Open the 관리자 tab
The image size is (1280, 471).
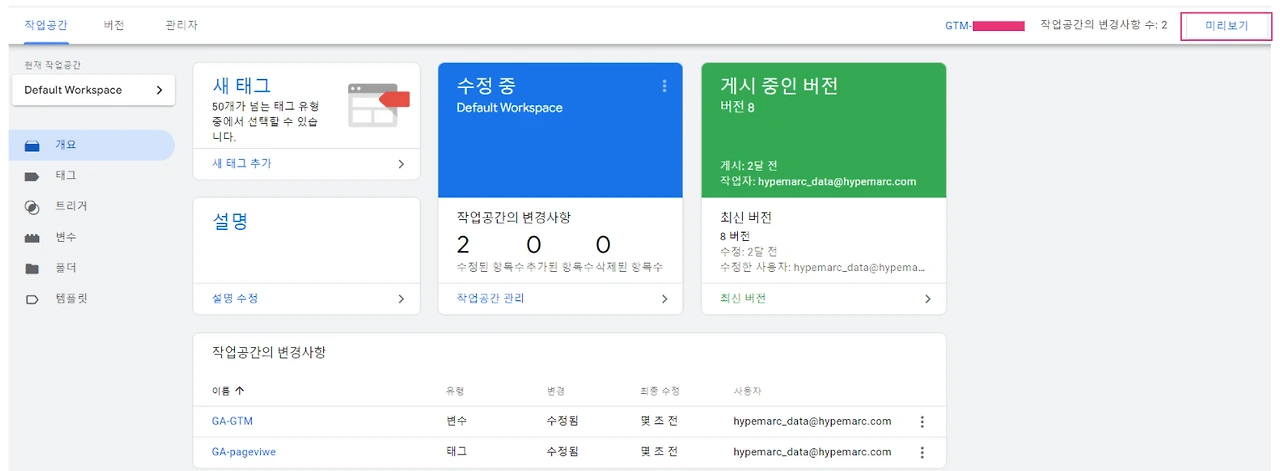click(181, 25)
